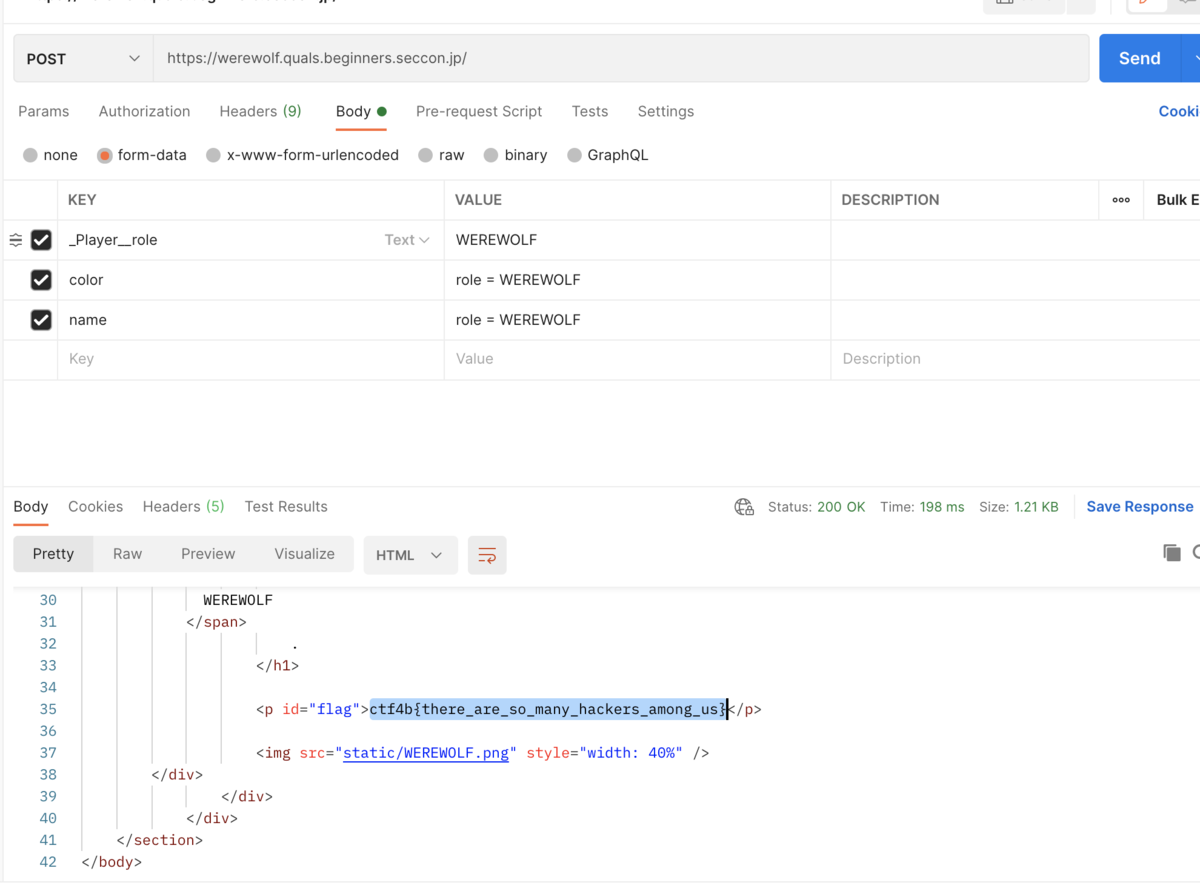Click the empty Description field
The width and height of the screenshot is (1200, 891).
pos(1015,359)
